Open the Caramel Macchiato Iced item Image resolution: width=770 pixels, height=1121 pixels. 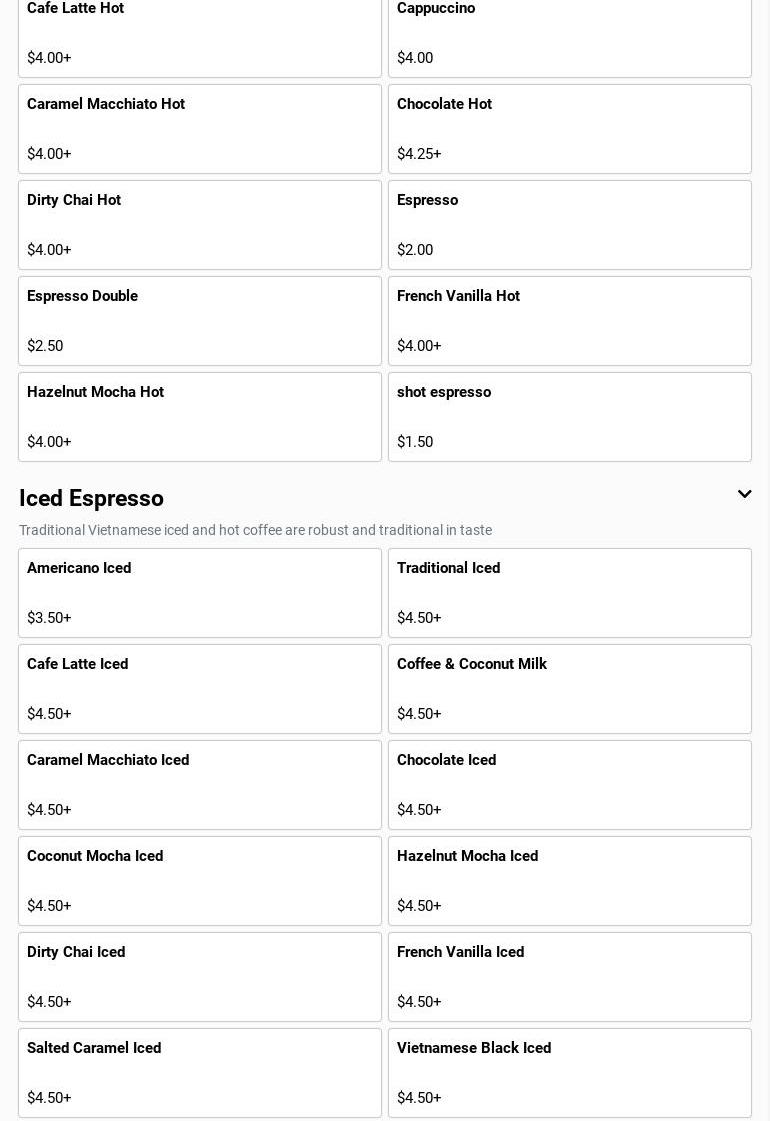(x=200, y=785)
